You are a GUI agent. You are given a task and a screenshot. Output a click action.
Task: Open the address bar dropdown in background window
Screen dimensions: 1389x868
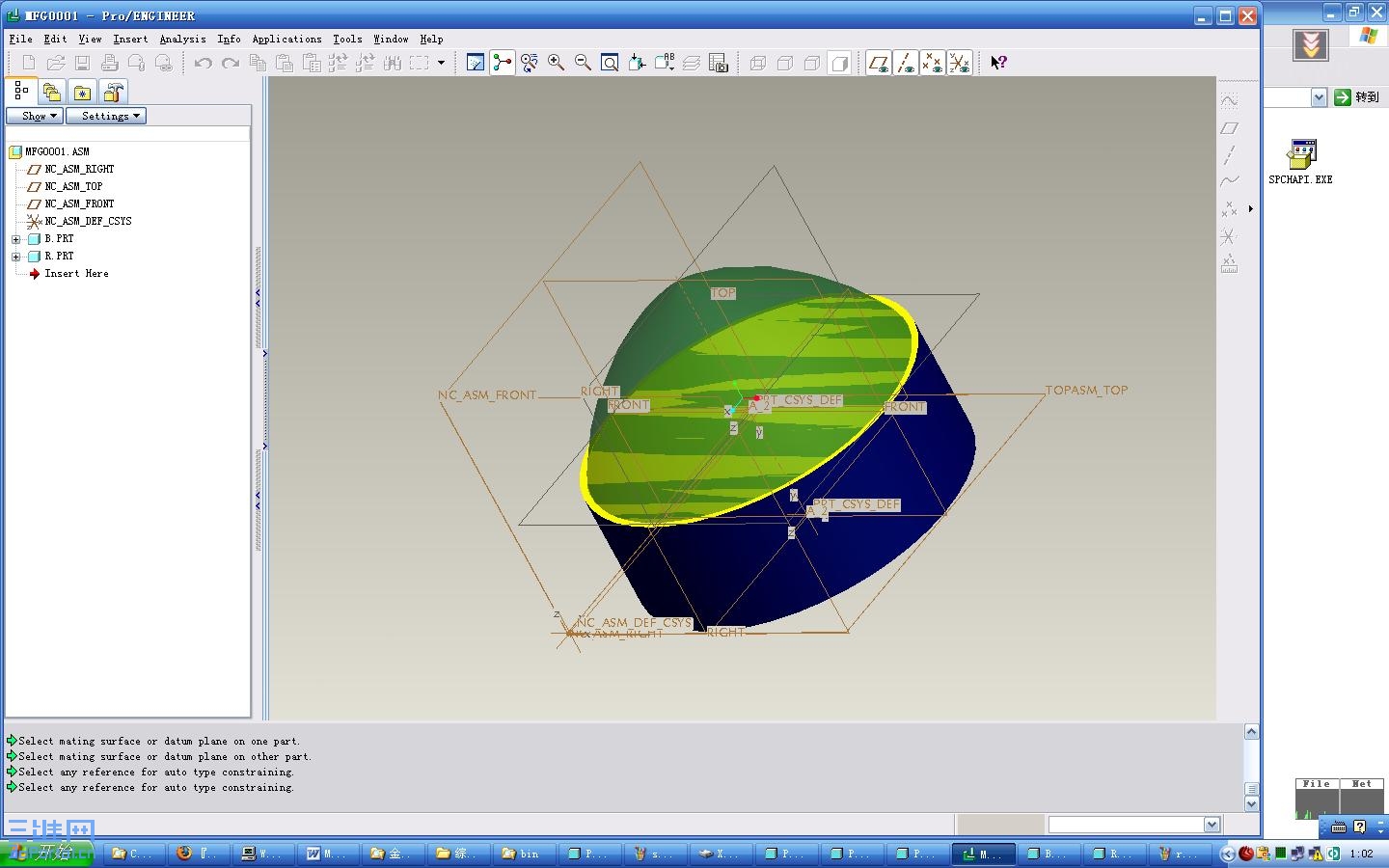pyautogui.click(x=1319, y=97)
